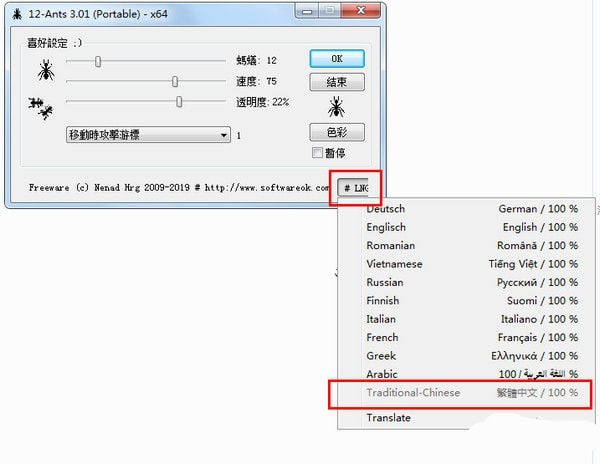
Task: Pick the French language entry
Action: [x=466, y=337]
